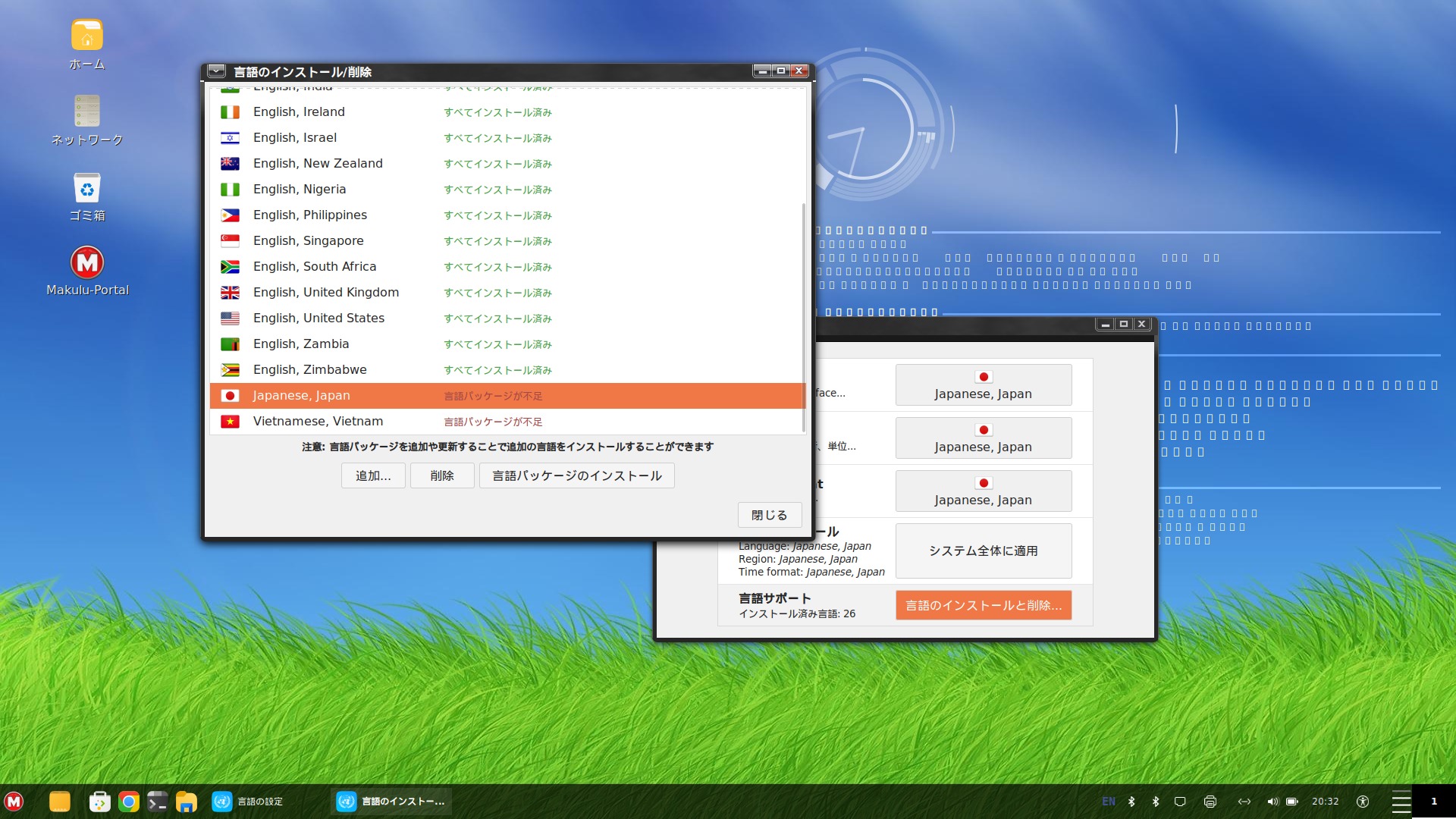Screen dimensions: 1456x819
Task: Open the Language selector showing Japanese, Japan
Action: coord(983,385)
